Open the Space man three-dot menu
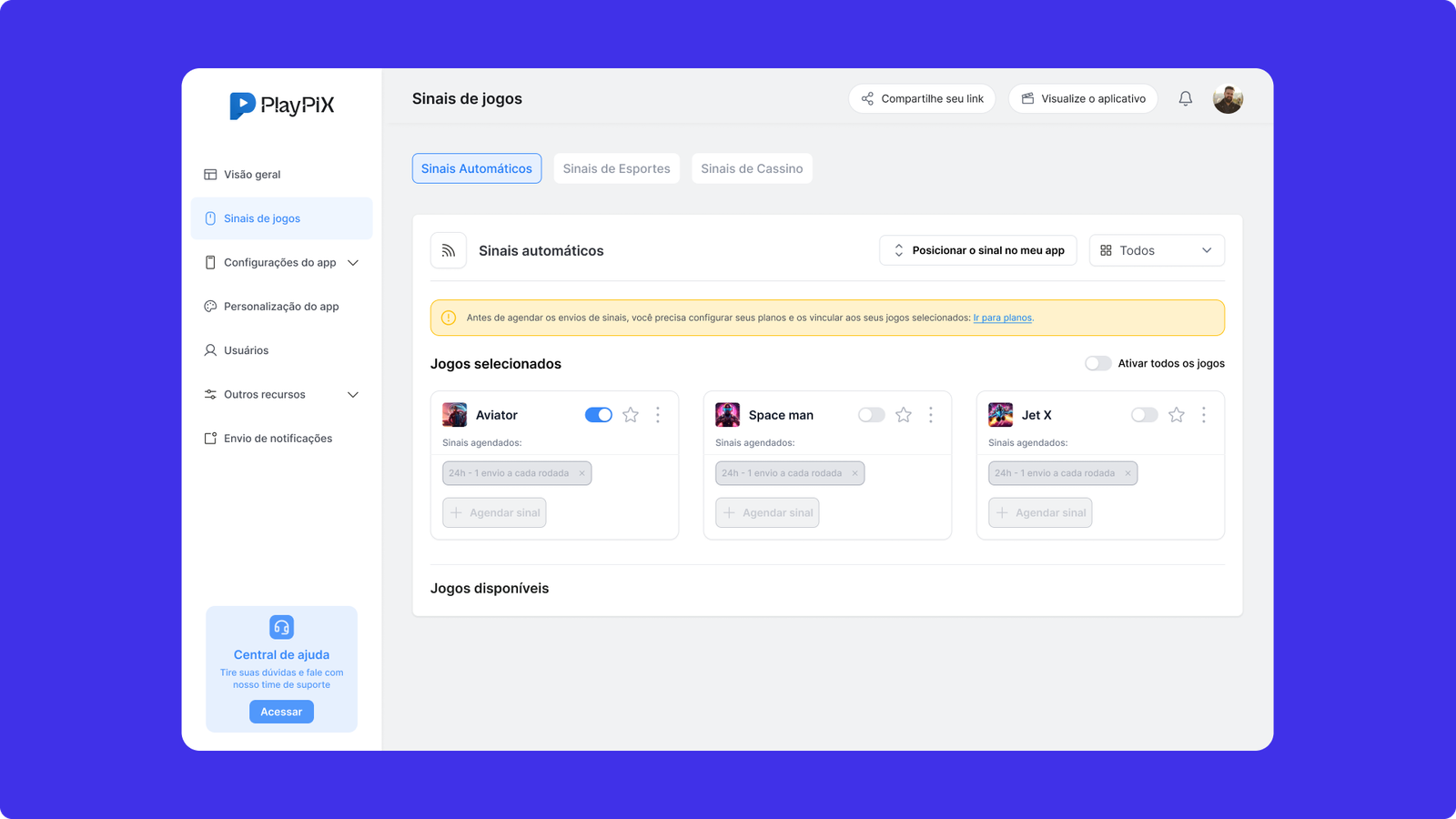Viewport: 1456px width, 819px height. (930, 415)
